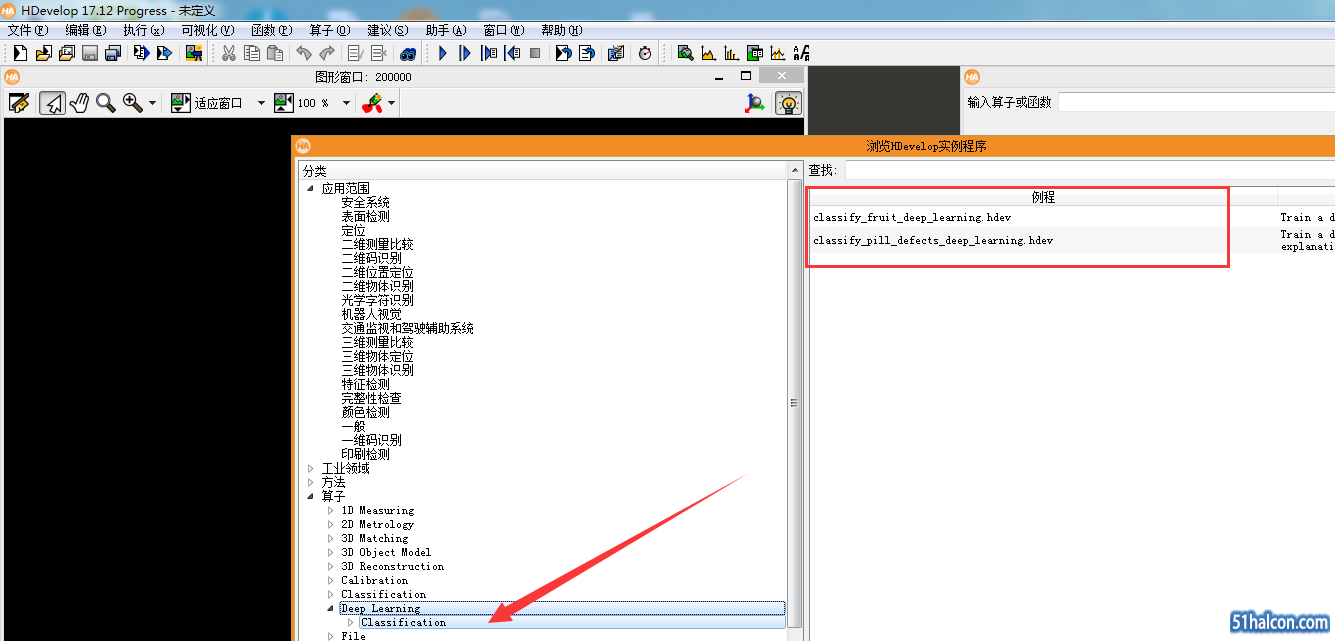Toggle the light bulb icon in graphics window

[789, 103]
